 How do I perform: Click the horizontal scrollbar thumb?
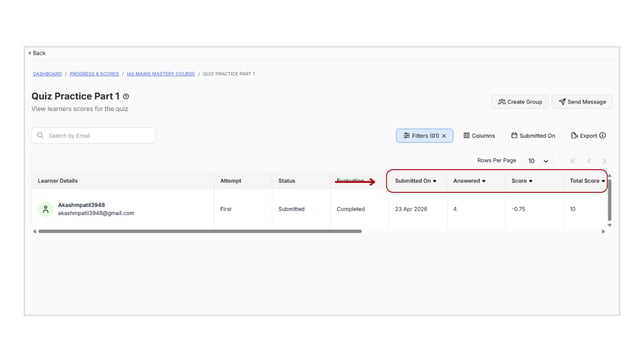coord(200,231)
